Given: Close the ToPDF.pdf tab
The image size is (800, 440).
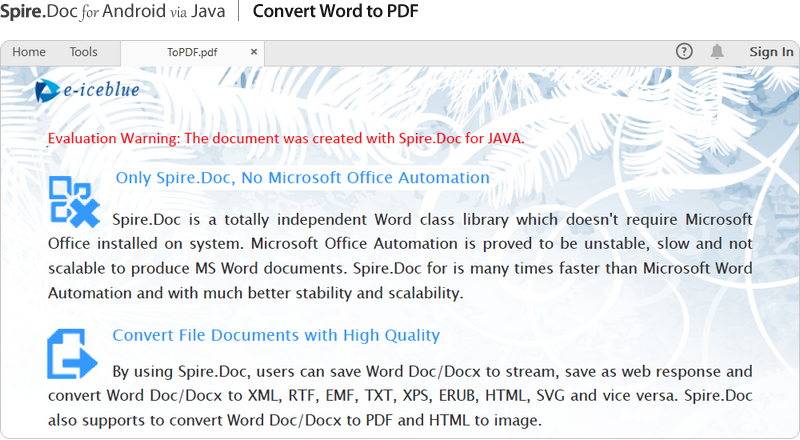Looking at the screenshot, I should 254,52.
